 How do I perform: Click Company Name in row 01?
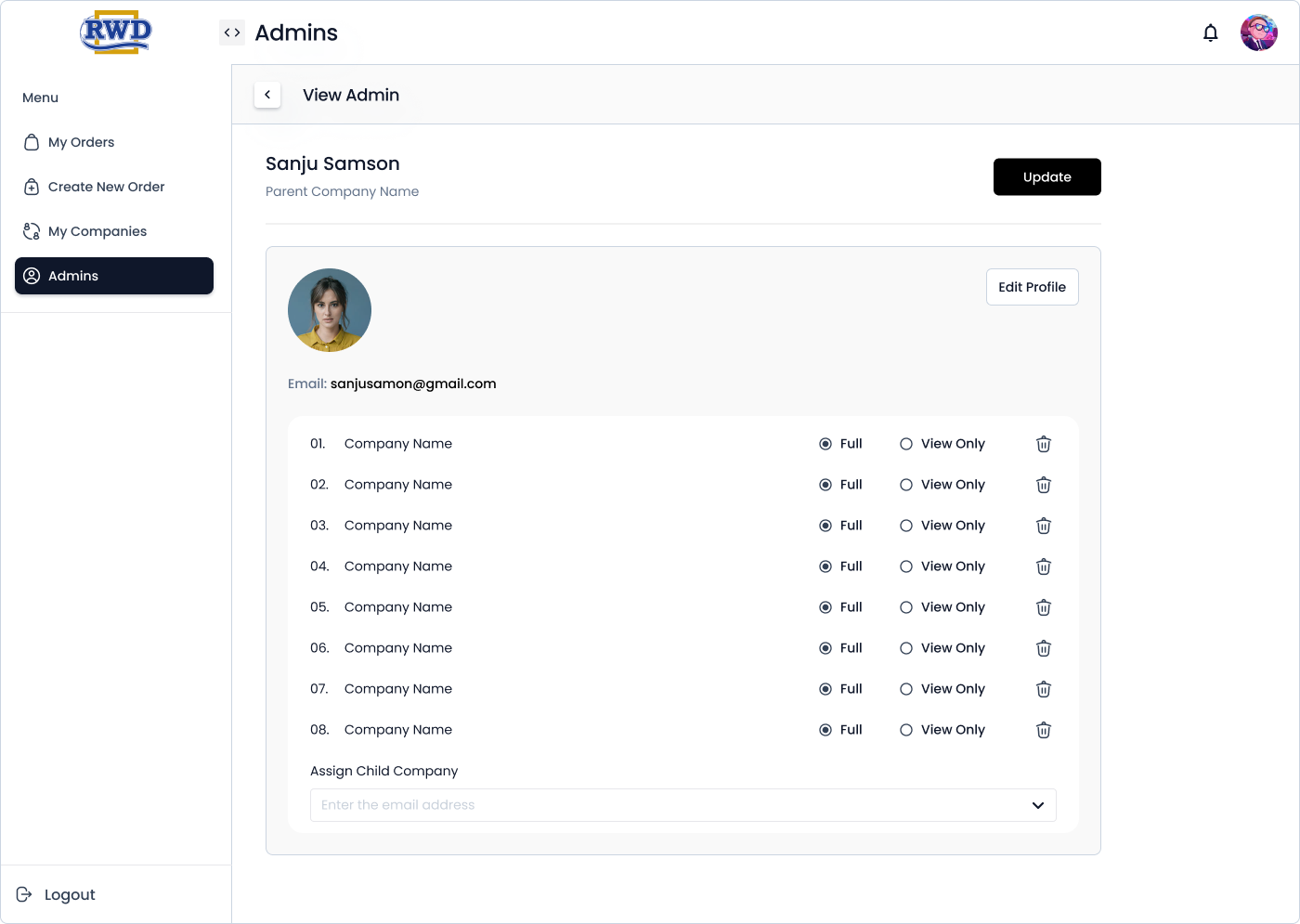click(x=398, y=444)
